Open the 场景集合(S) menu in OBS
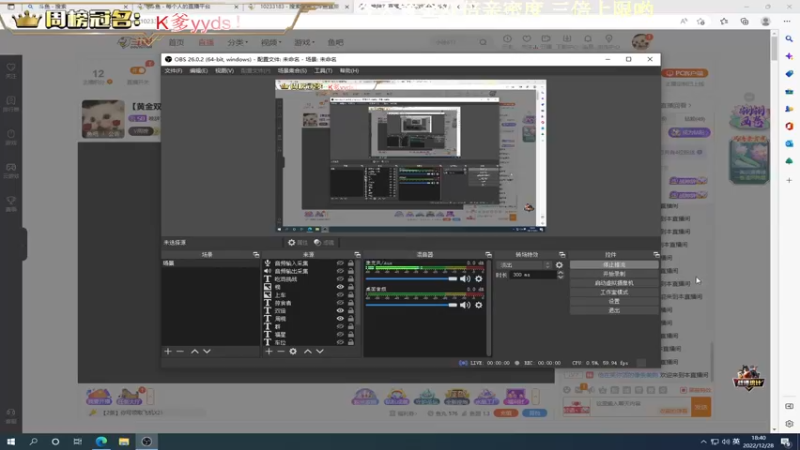Screen dimensions: 800x450 point(292,71)
